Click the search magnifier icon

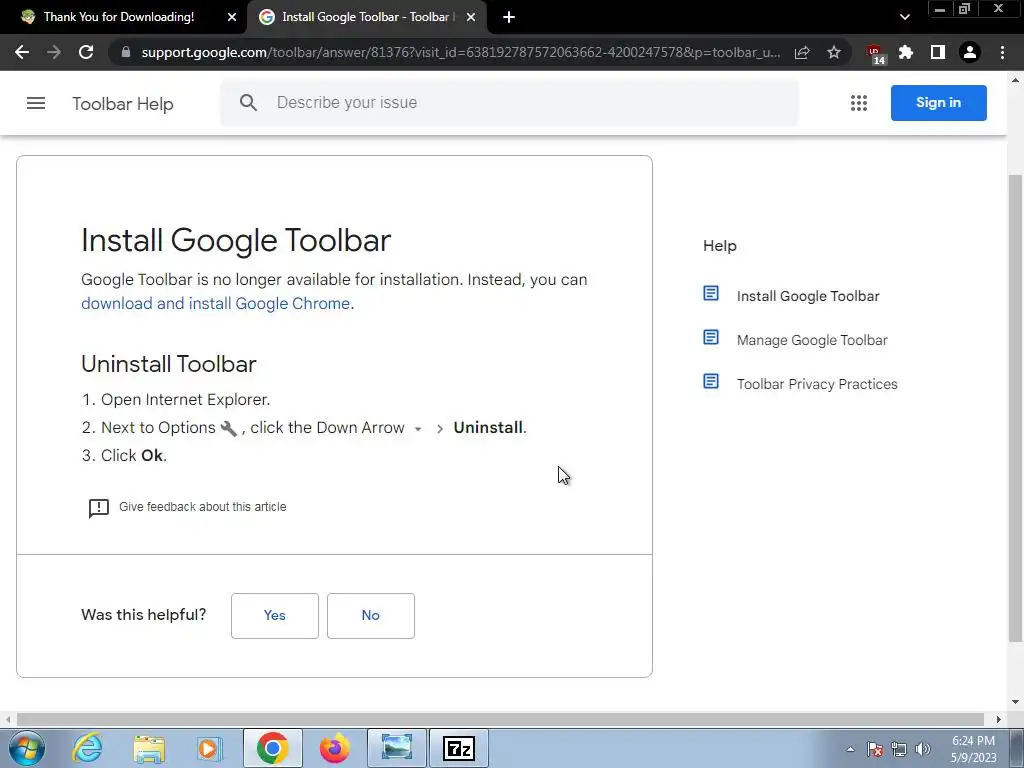point(248,103)
